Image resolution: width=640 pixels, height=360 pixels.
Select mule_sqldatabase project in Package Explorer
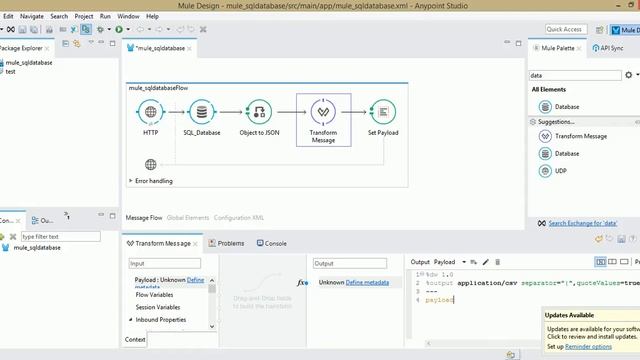[x=29, y=63]
